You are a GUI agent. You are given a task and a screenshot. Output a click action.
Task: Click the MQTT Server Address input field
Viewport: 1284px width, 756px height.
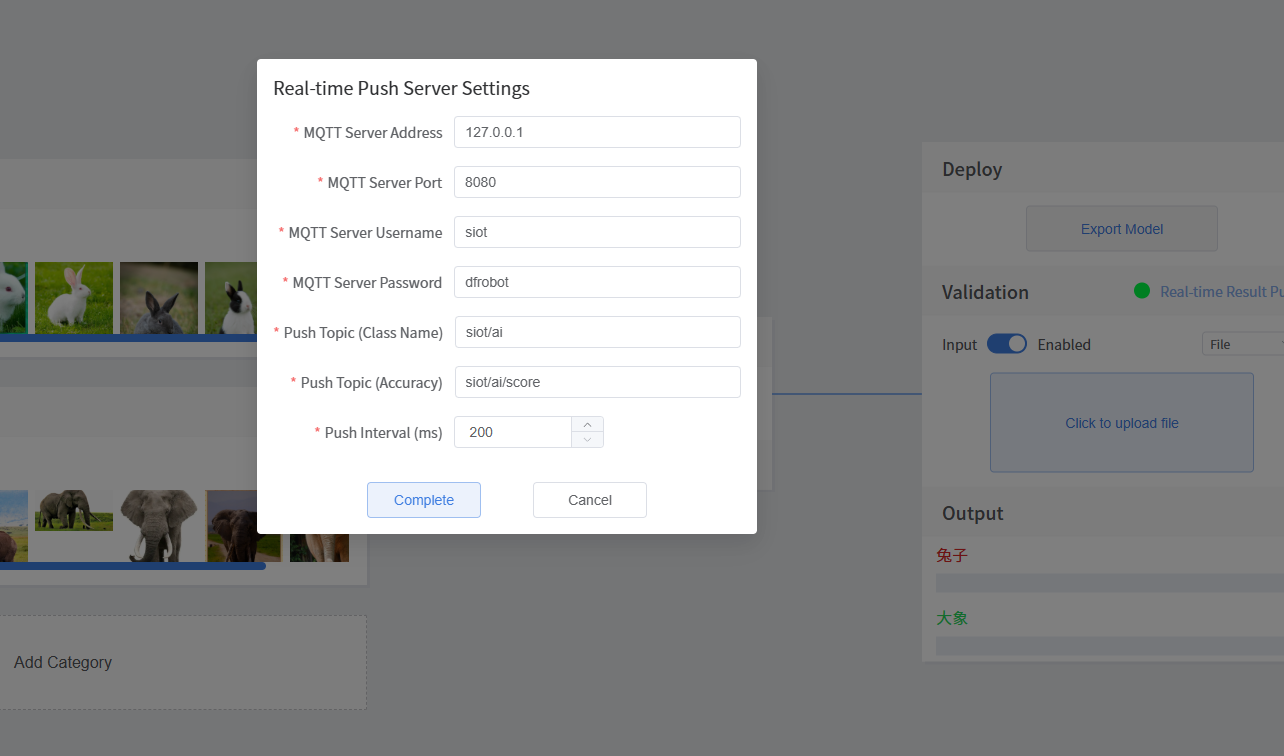[597, 132]
